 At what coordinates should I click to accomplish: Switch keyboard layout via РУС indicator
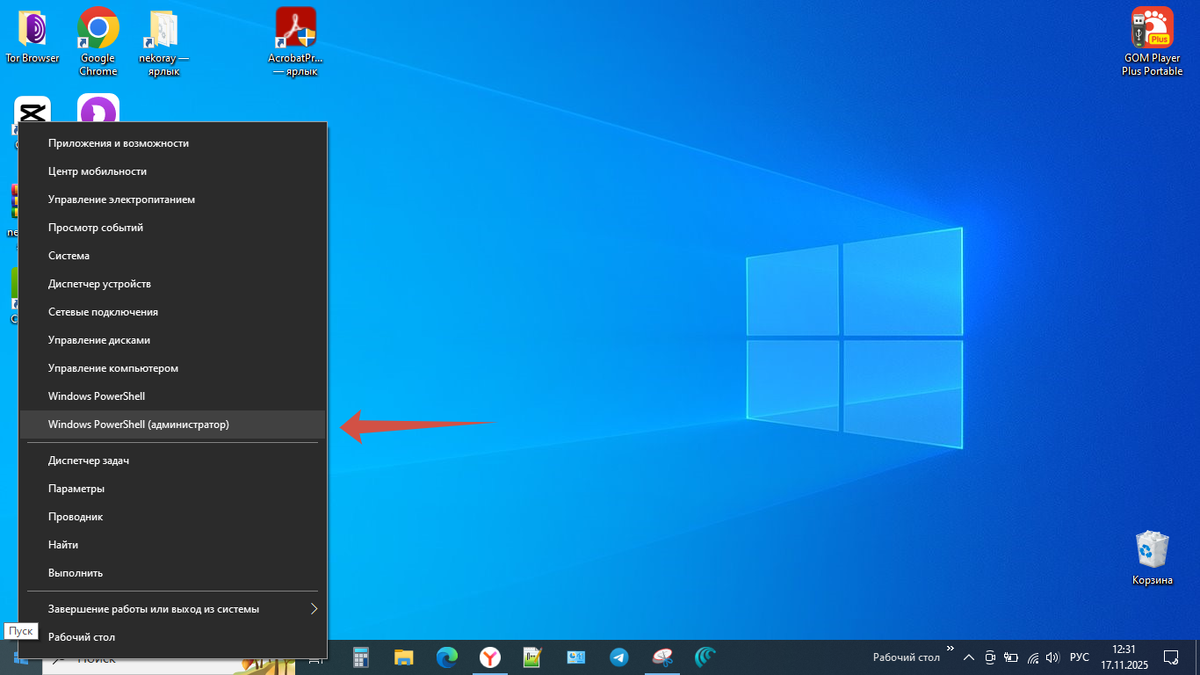[1078, 657]
